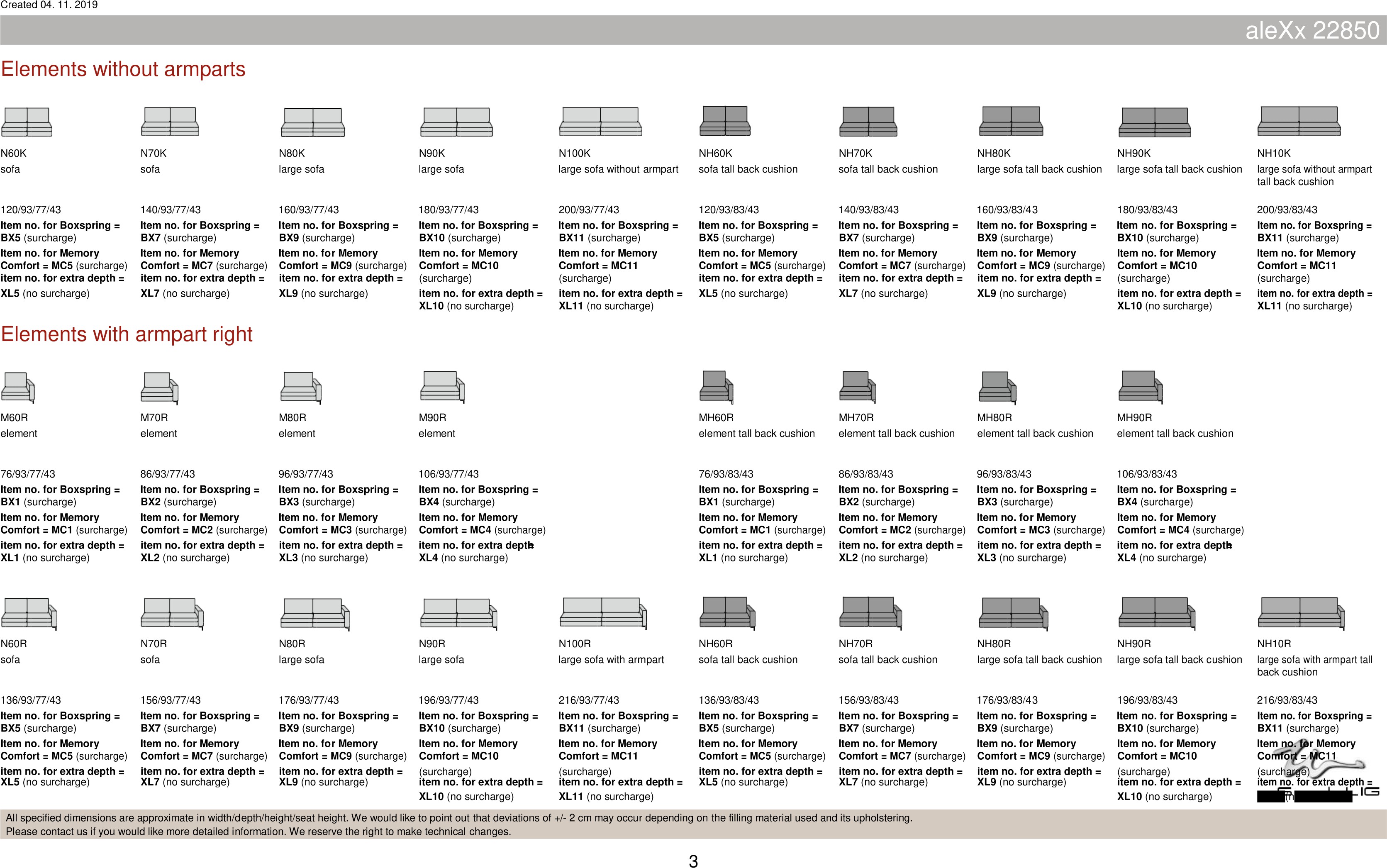Click the N60R sofa illustration

tap(29, 613)
